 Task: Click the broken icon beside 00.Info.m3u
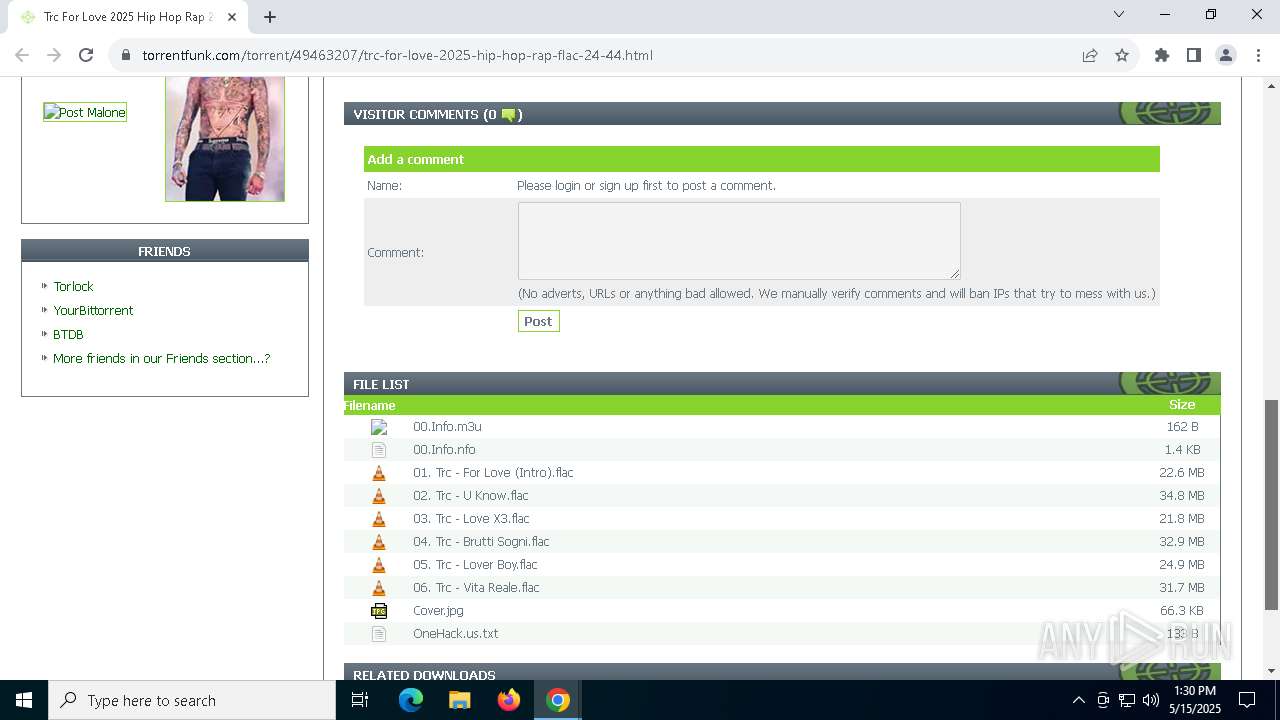pyautogui.click(x=379, y=427)
